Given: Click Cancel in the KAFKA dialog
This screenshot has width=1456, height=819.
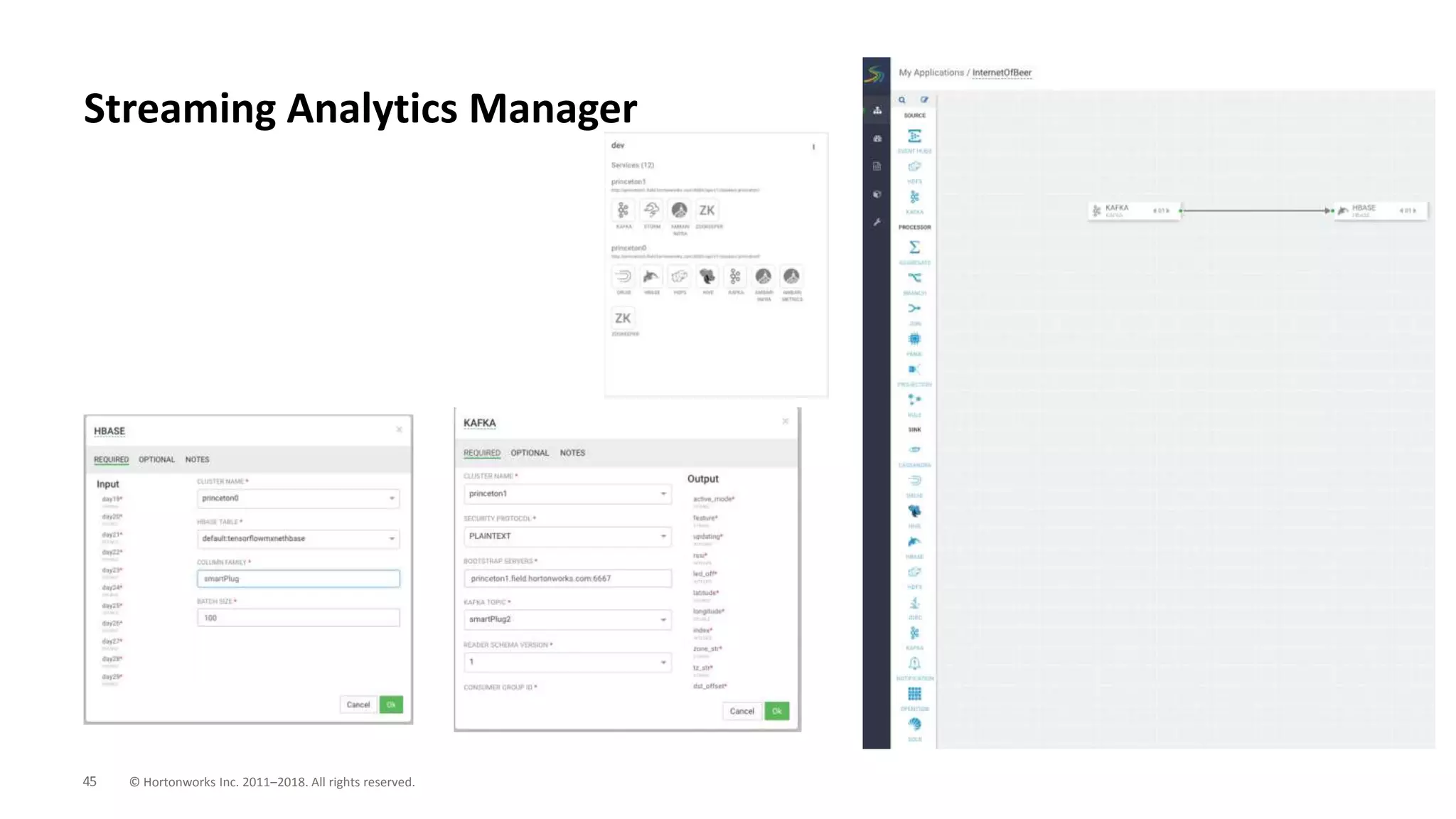Looking at the screenshot, I should click(742, 711).
